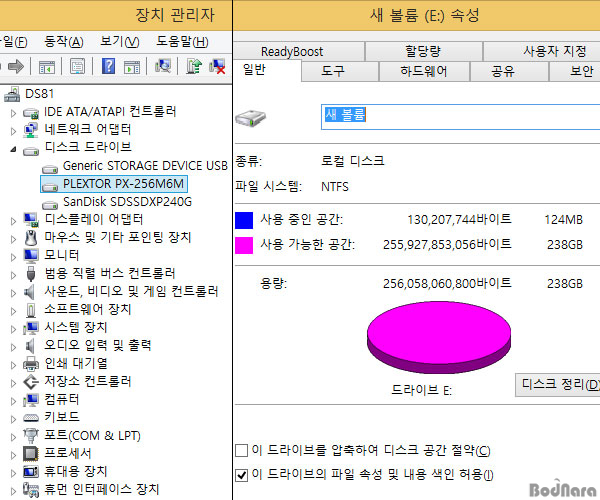Click the storage controller category icon

pos(31,382)
